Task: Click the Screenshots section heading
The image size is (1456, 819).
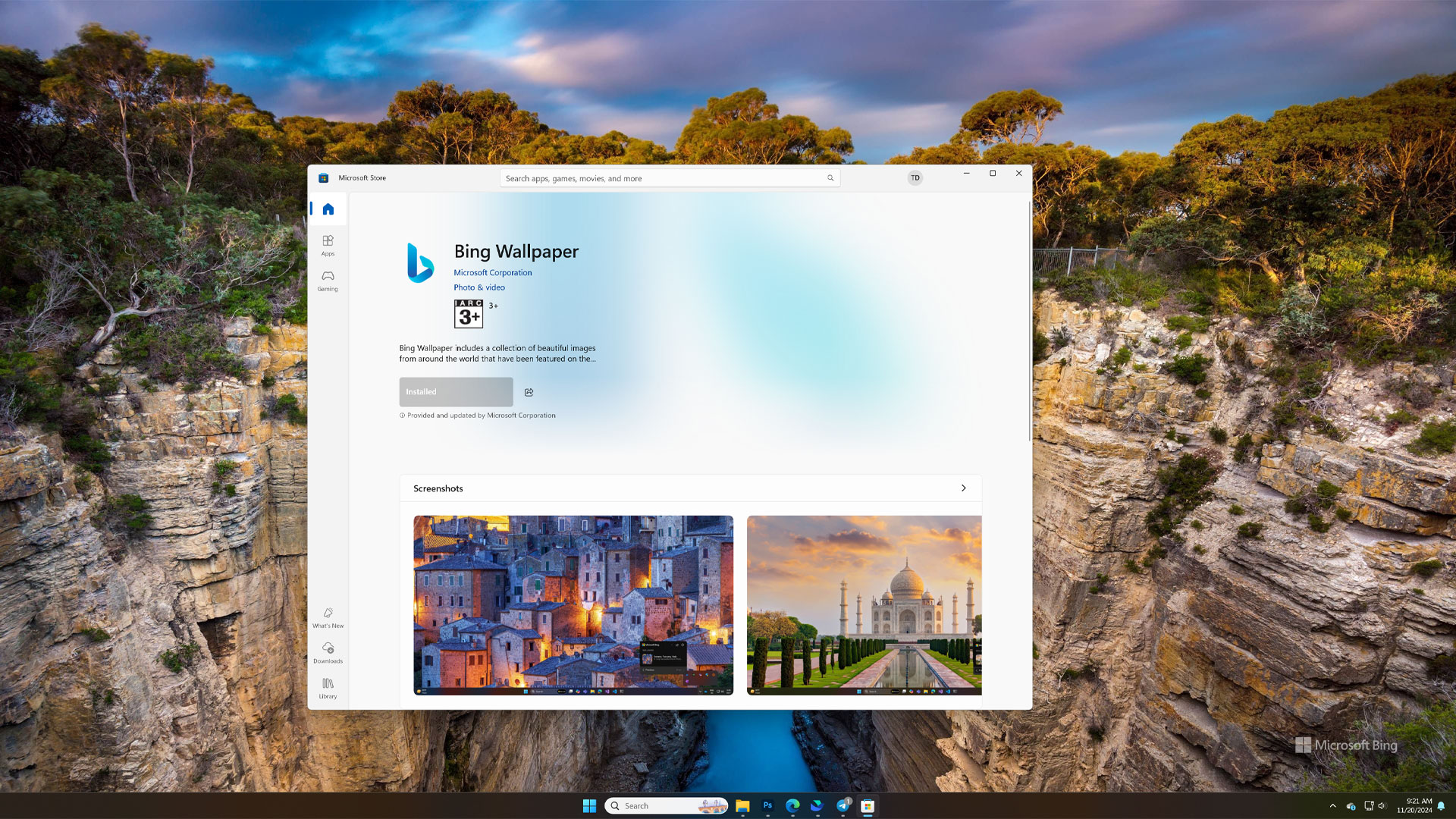Action: [438, 488]
